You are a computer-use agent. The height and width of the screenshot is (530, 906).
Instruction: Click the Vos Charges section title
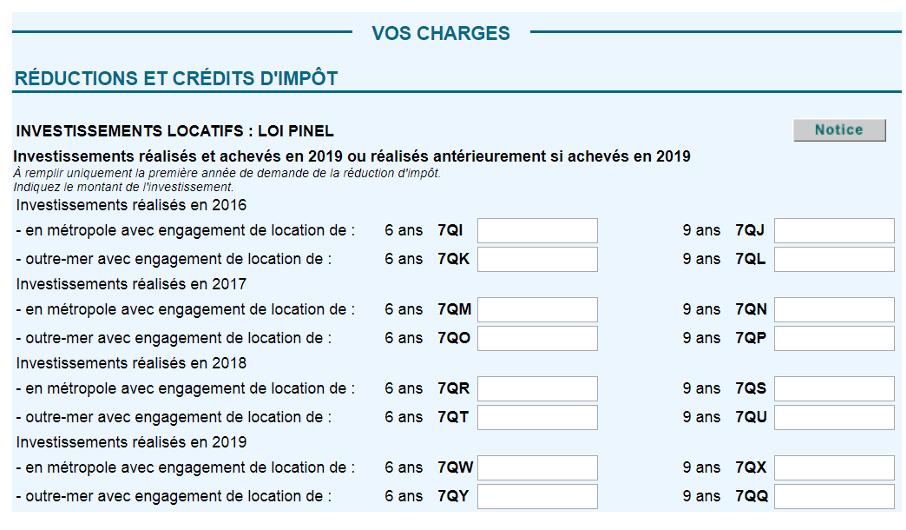click(x=441, y=33)
